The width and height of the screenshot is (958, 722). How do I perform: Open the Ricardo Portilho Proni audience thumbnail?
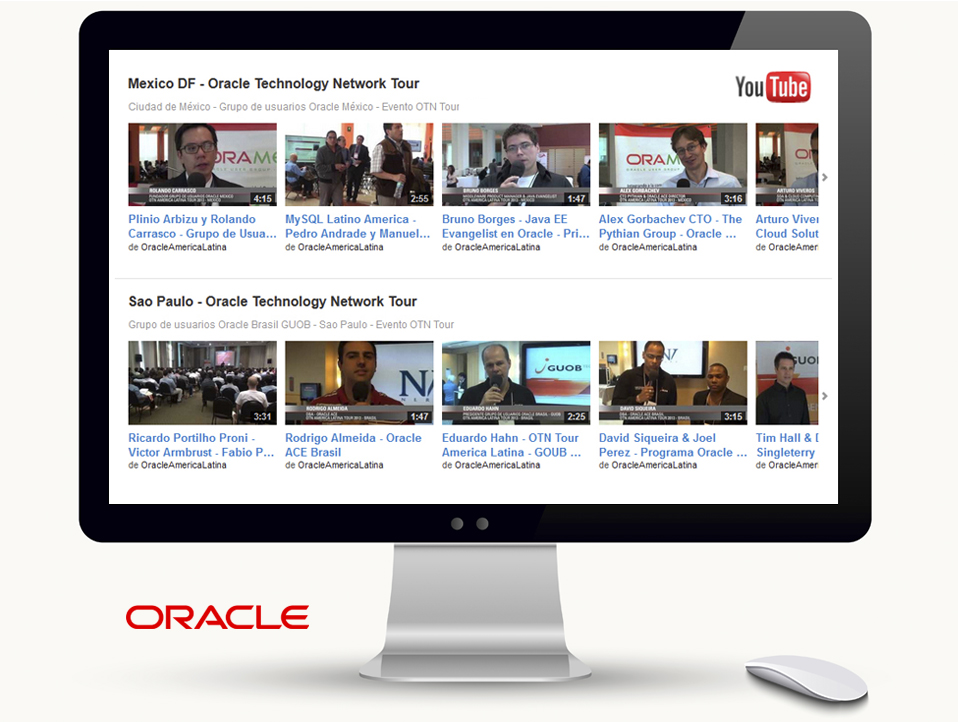tap(202, 383)
